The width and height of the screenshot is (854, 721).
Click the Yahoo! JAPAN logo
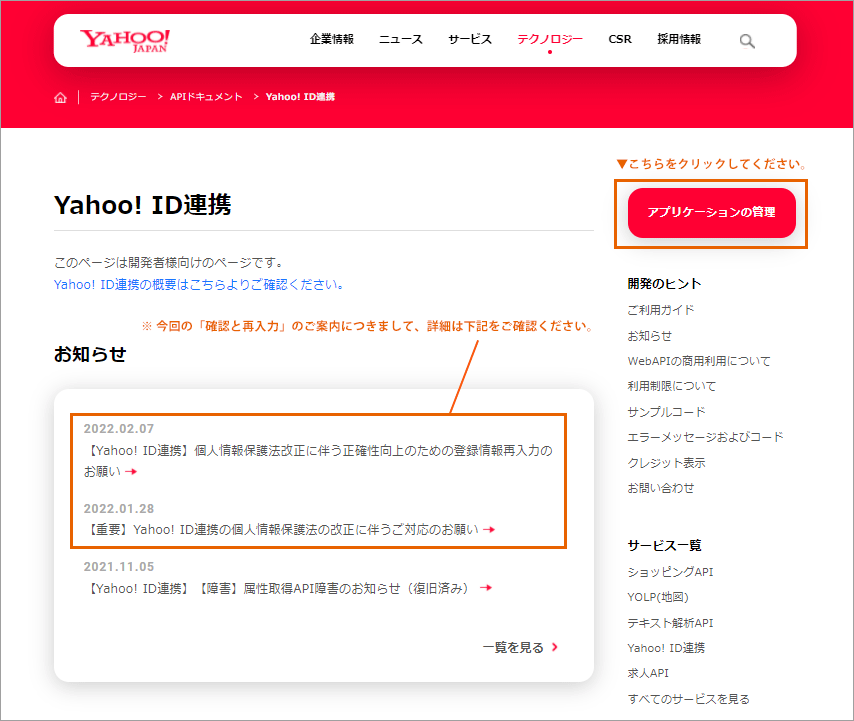125,41
